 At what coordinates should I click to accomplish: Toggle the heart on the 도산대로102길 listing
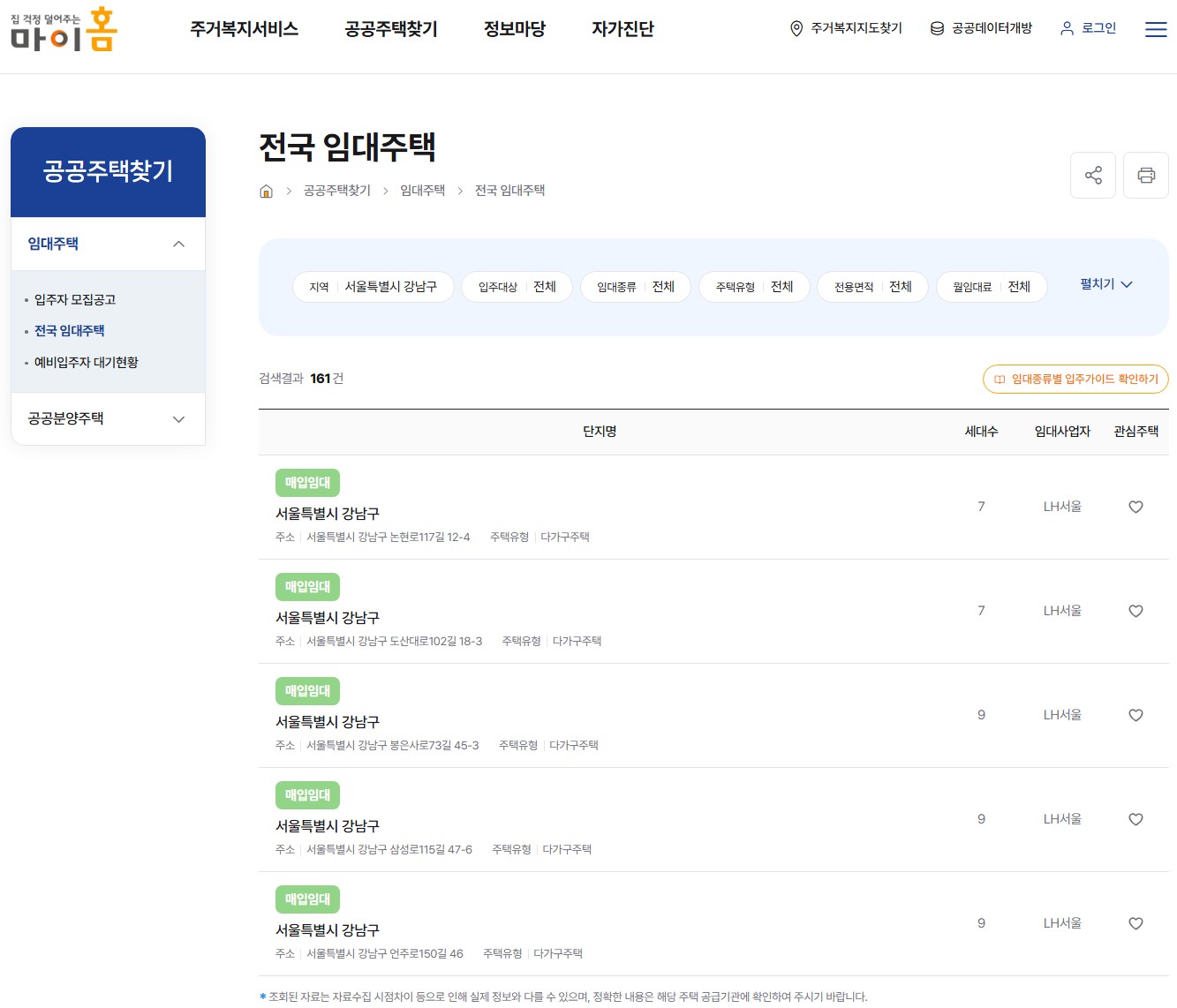pos(1136,611)
